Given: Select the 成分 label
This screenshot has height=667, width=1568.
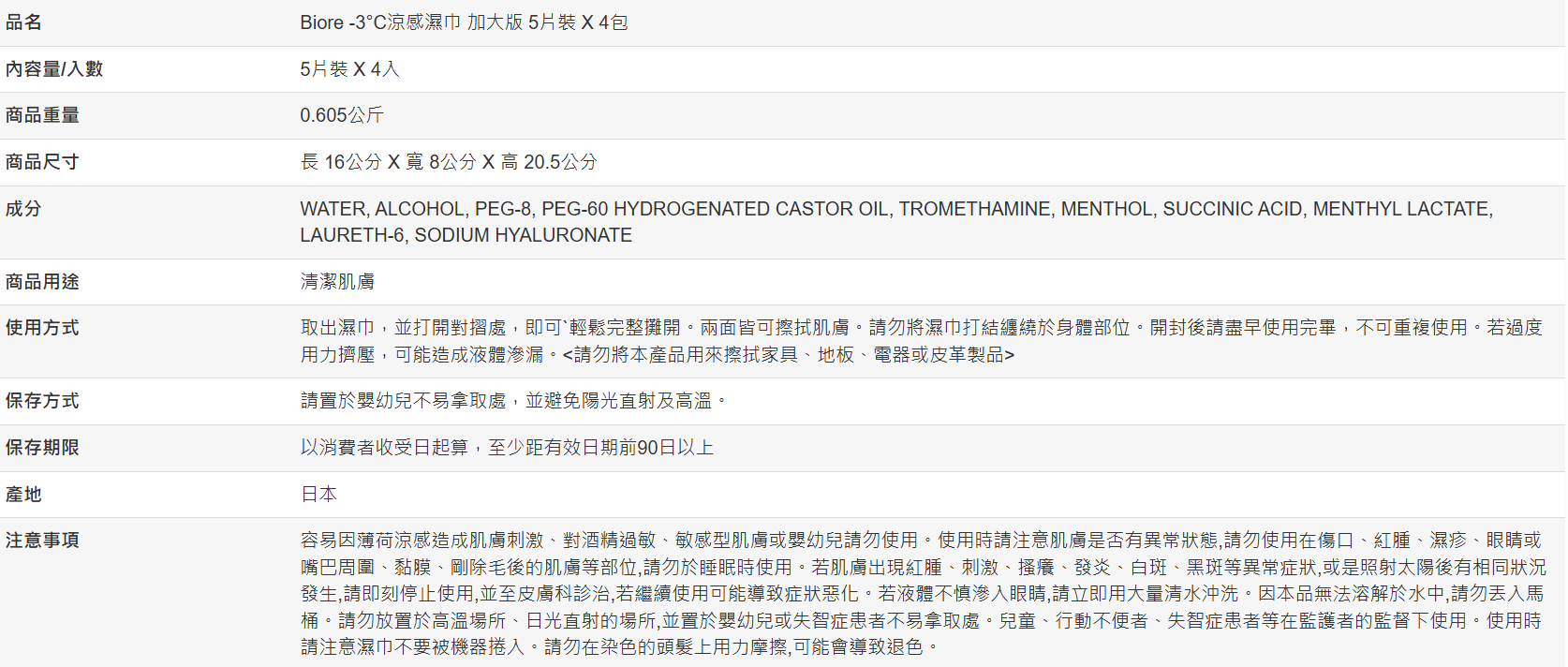Looking at the screenshot, I should coord(23,209).
